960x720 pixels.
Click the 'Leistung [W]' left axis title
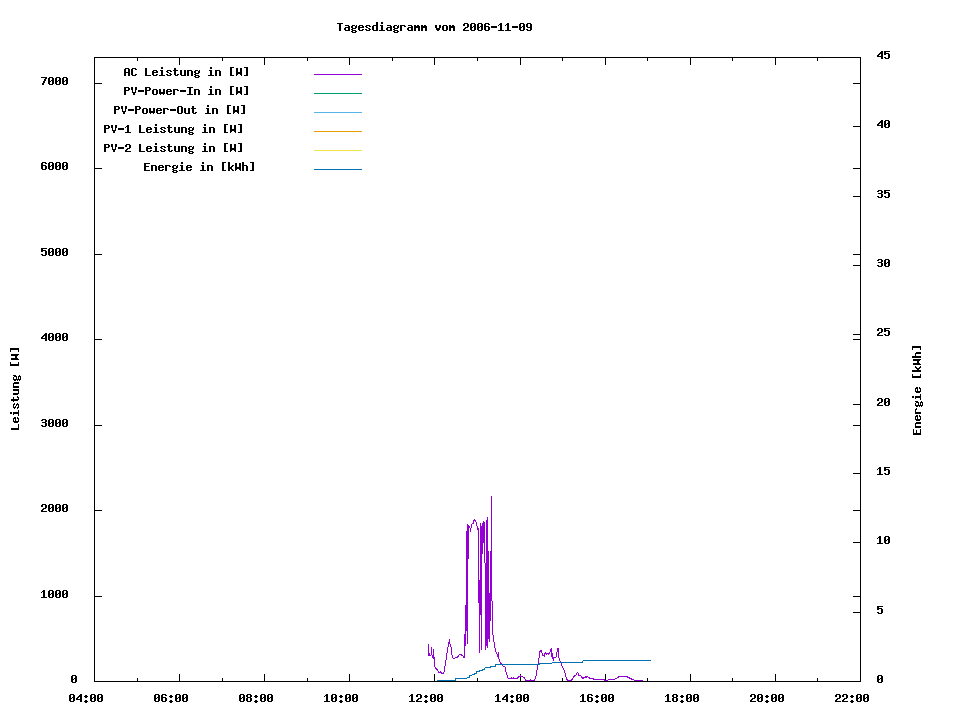tap(15, 389)
